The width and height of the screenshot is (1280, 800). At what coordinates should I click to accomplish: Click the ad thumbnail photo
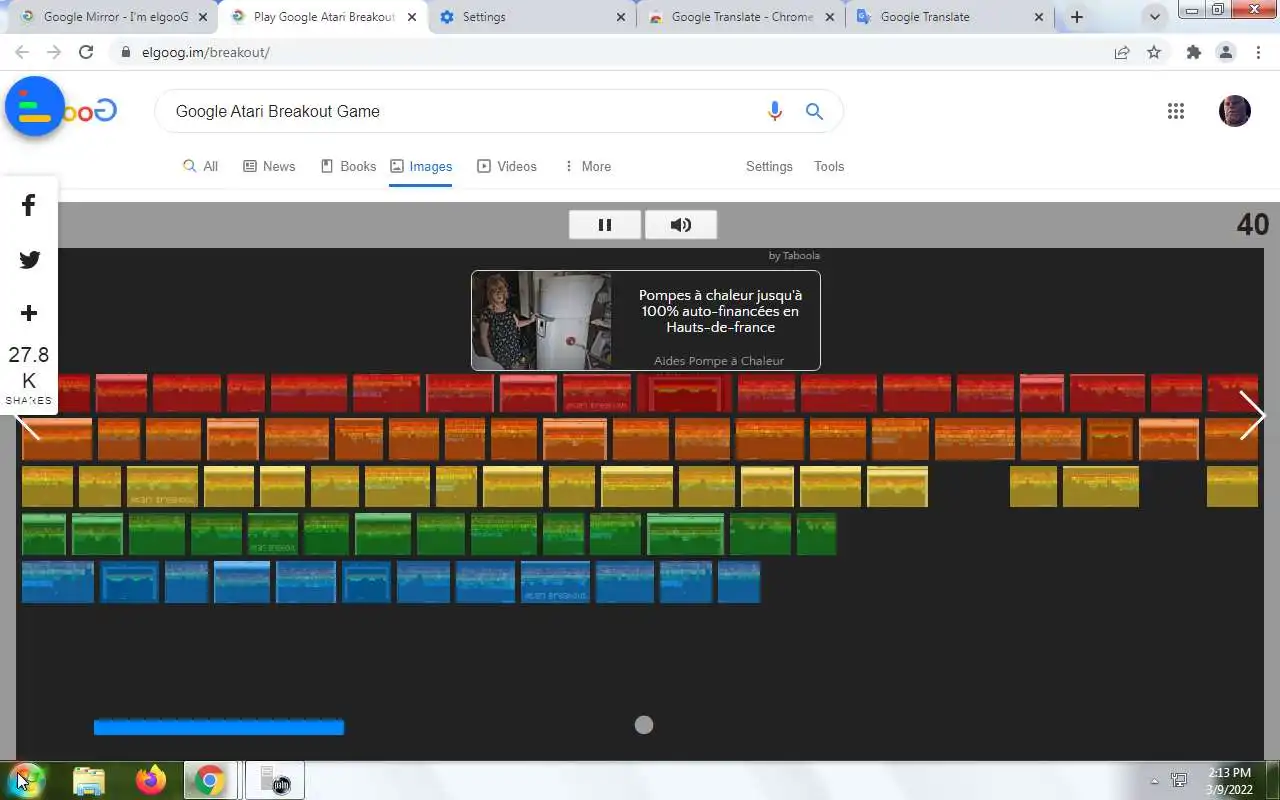541,320
